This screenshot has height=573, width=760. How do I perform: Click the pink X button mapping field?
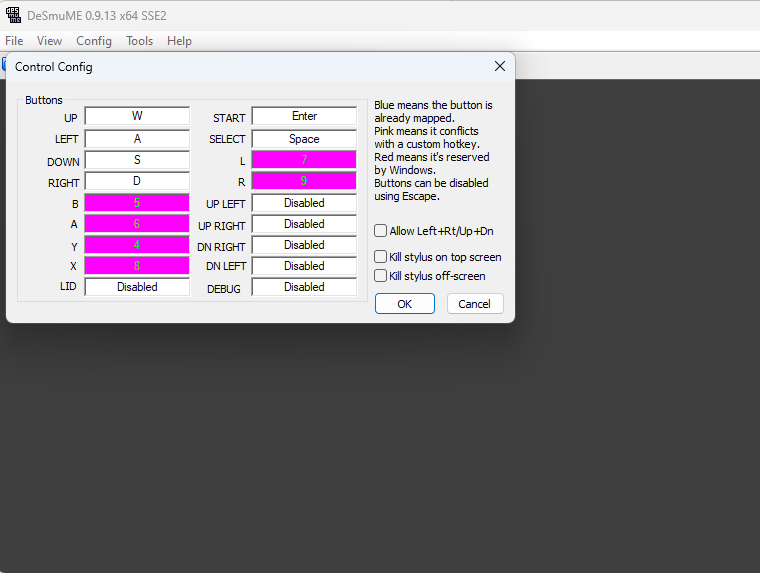(x=137, y=266)
